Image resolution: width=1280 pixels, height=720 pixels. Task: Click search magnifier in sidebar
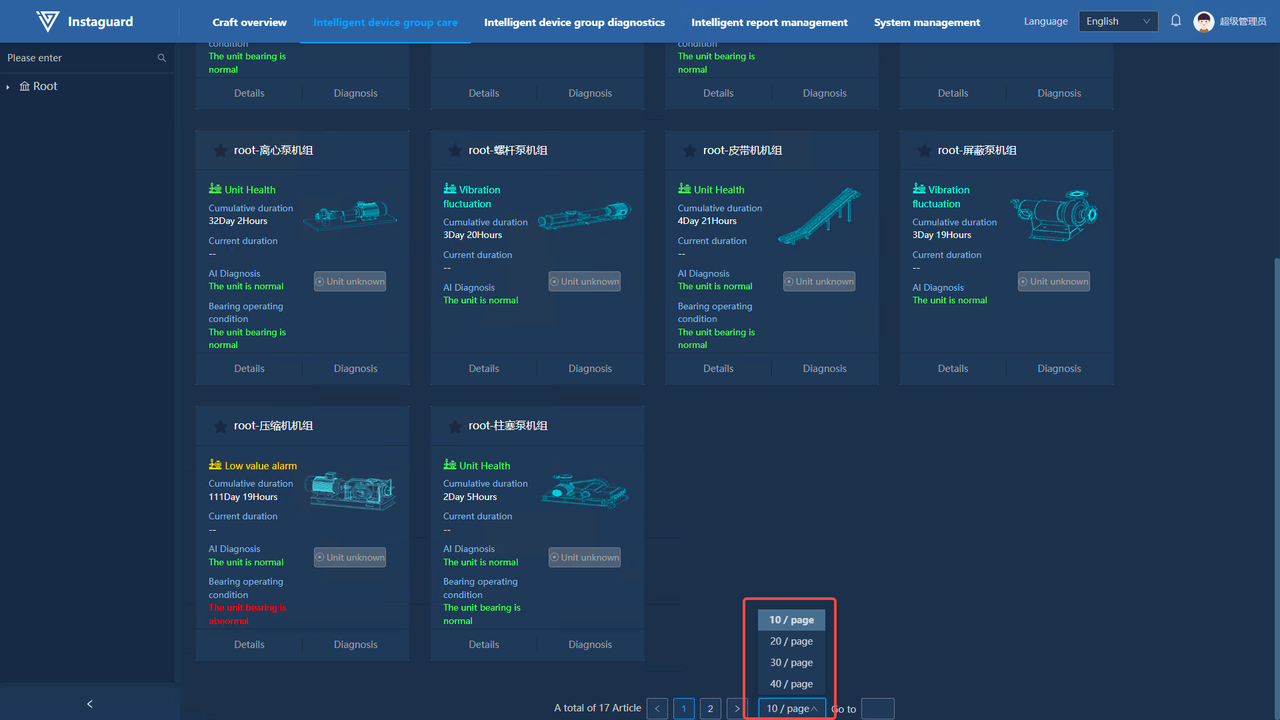pos(162,58)
